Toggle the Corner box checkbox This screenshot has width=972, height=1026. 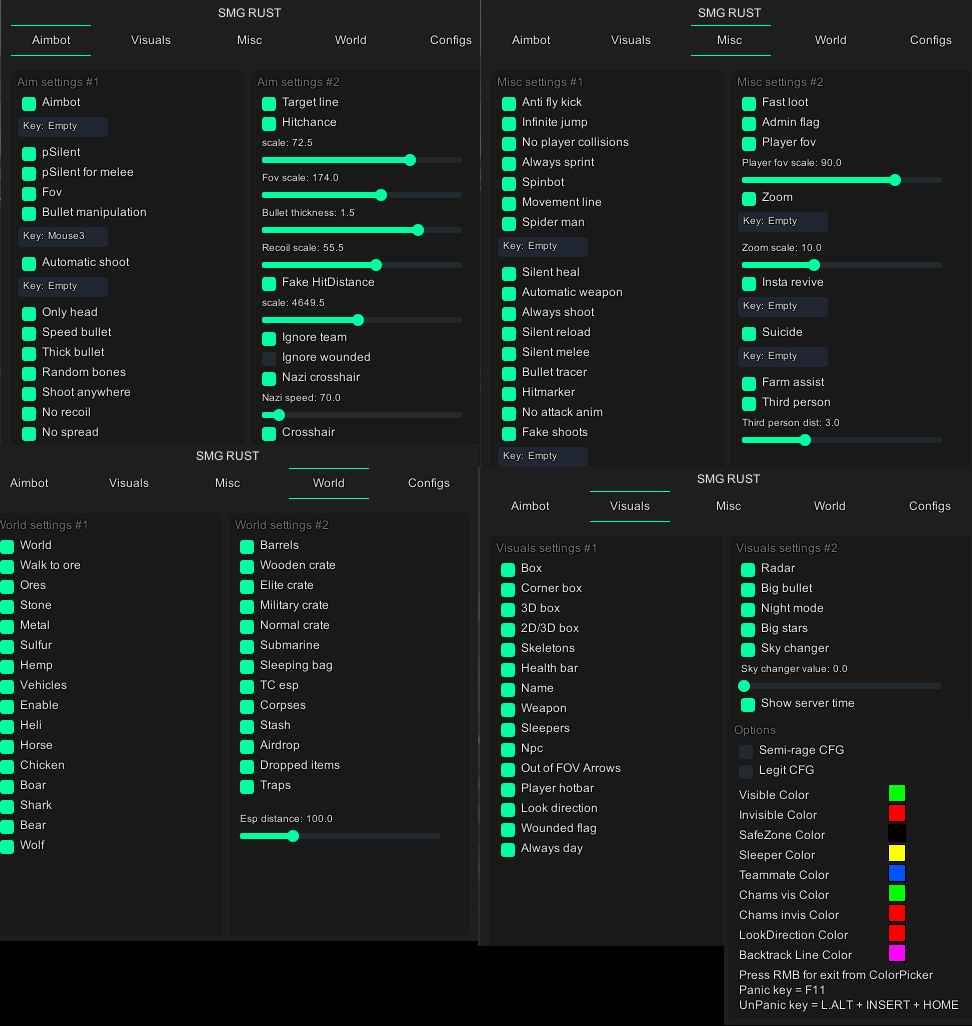[x=508, y=590]
